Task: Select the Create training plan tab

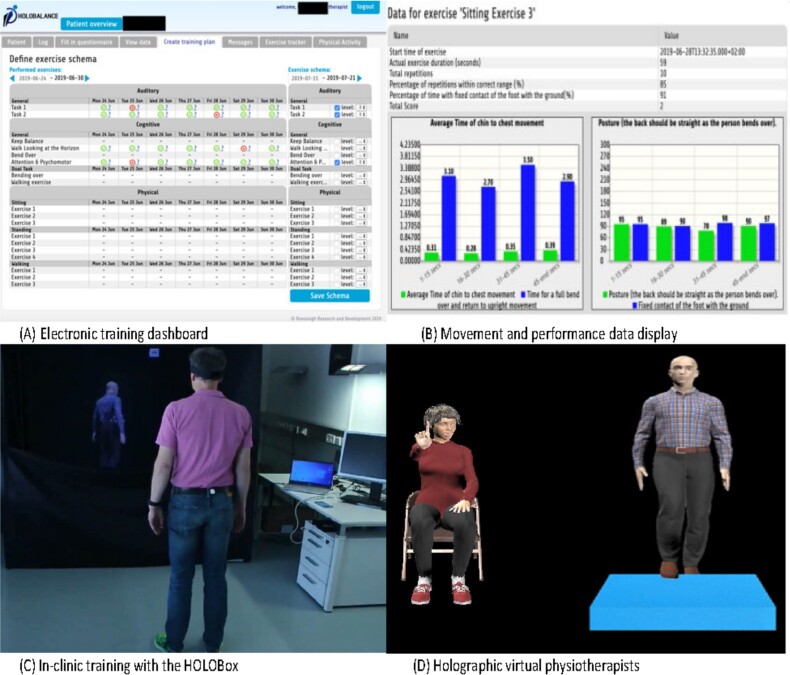Action: coord(189,42)
